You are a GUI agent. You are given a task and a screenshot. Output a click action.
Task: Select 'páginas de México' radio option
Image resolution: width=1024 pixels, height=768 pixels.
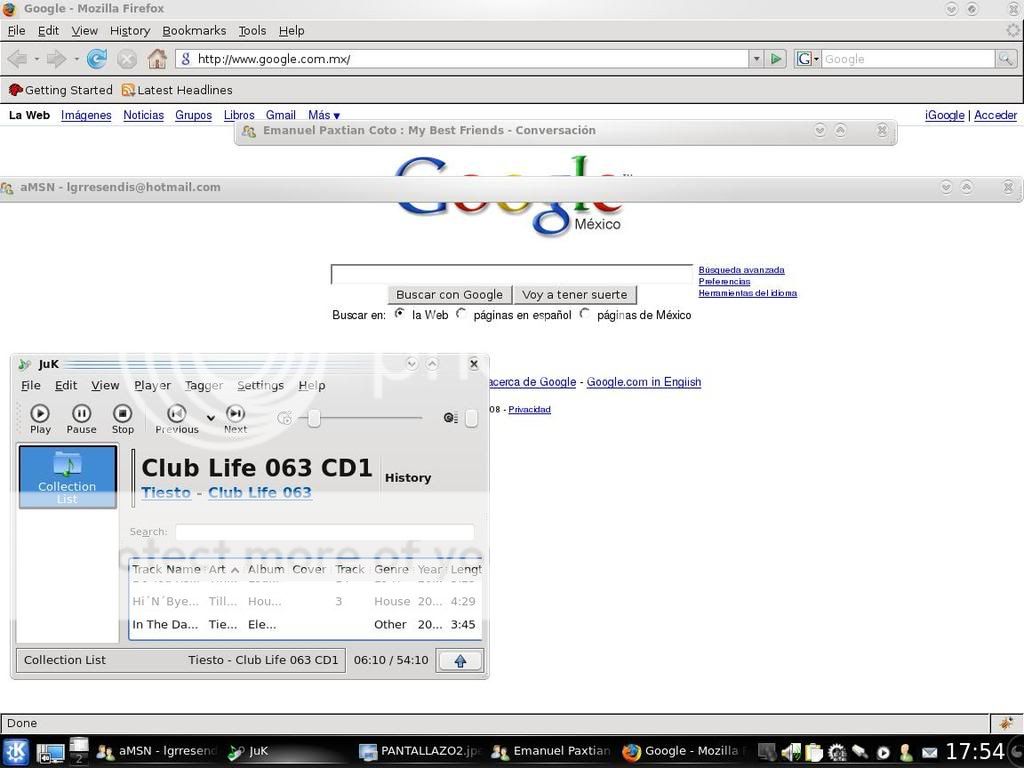585,314
